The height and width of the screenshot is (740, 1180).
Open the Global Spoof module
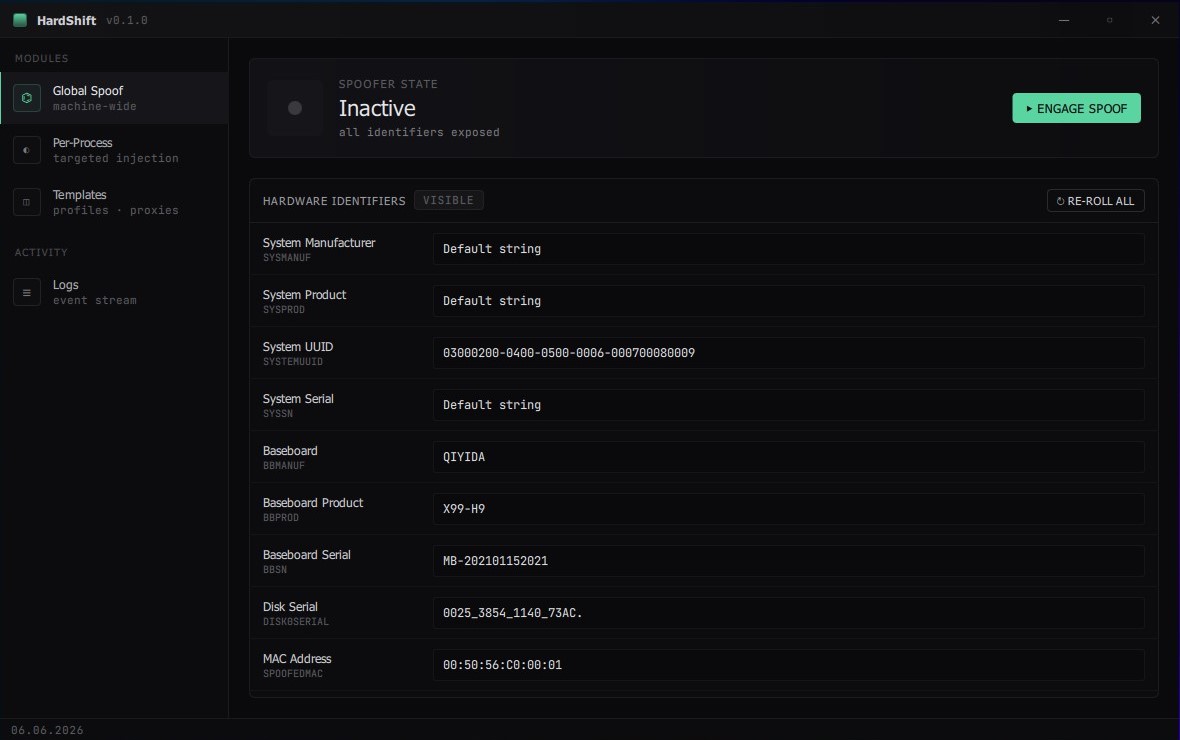click(x=114, y=98)
